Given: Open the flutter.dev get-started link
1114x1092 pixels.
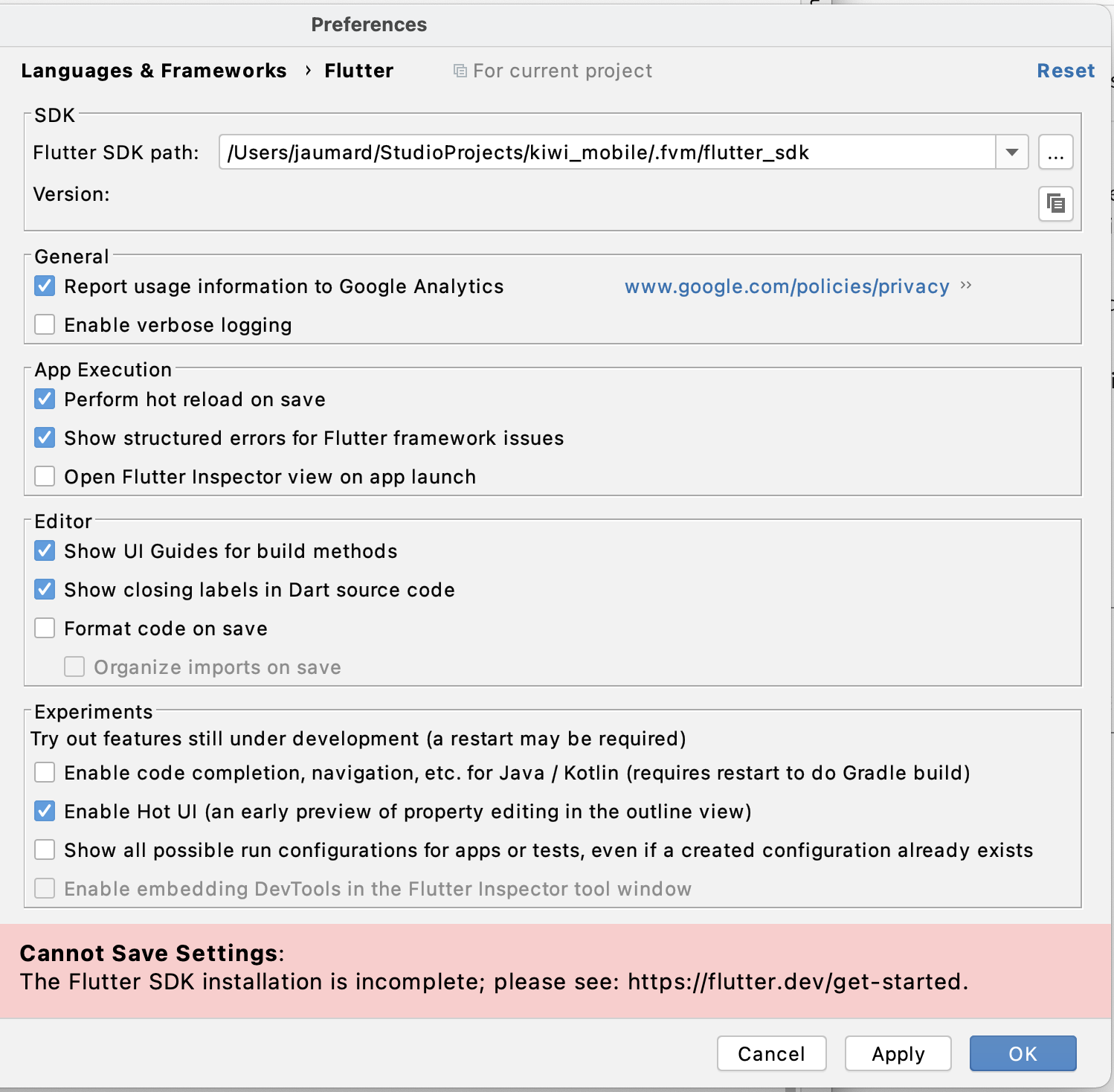Looking at the screenshot, I should [796, 981].
